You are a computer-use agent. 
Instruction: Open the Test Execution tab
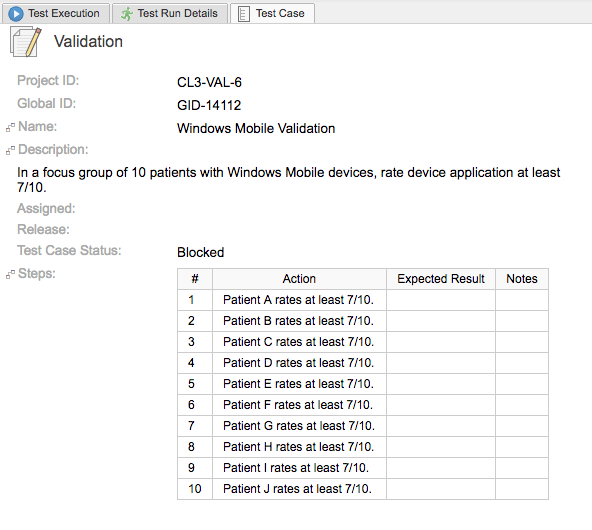(56, 14)
